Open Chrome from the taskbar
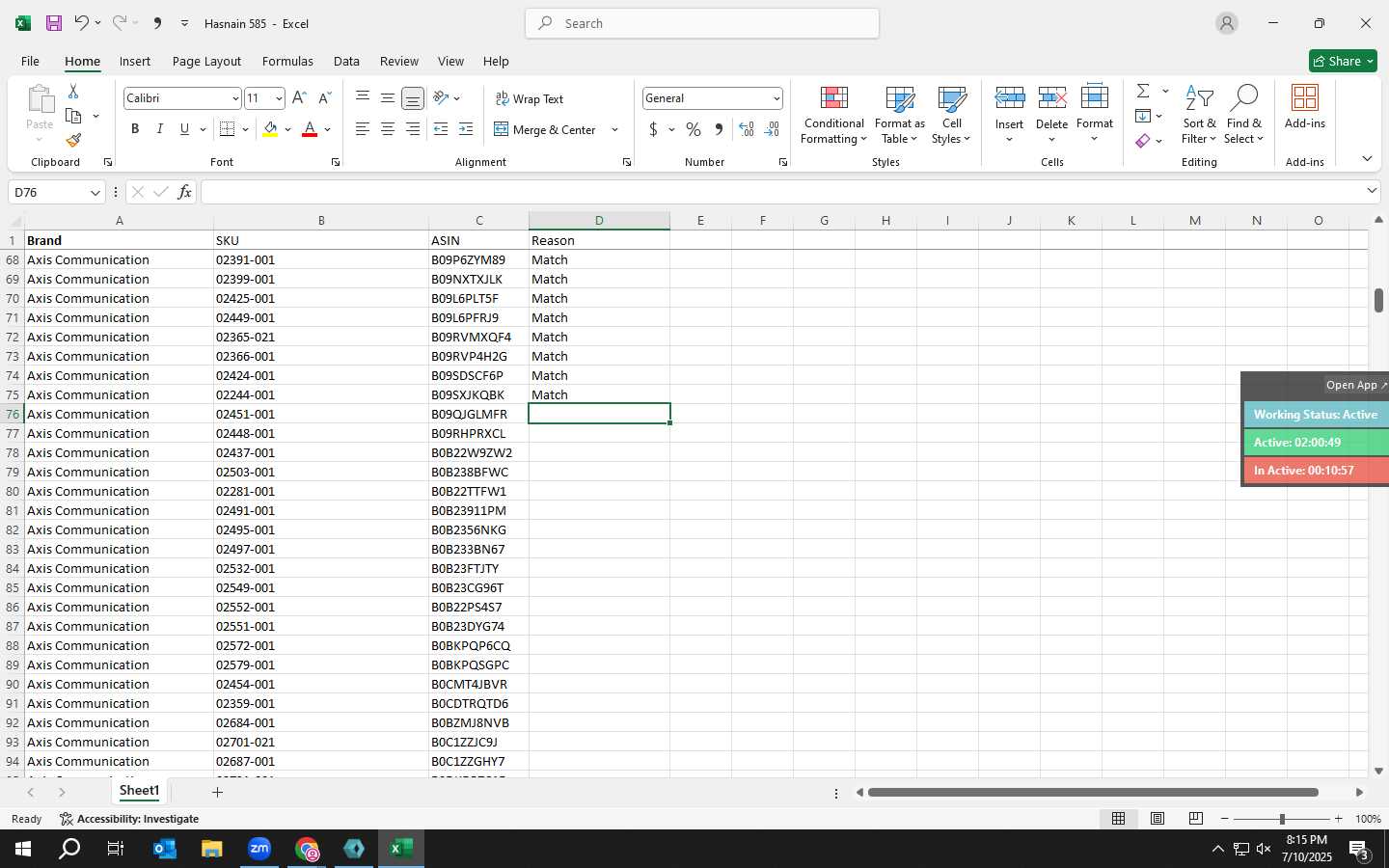1389x868 pixels. tap(307, 849)
